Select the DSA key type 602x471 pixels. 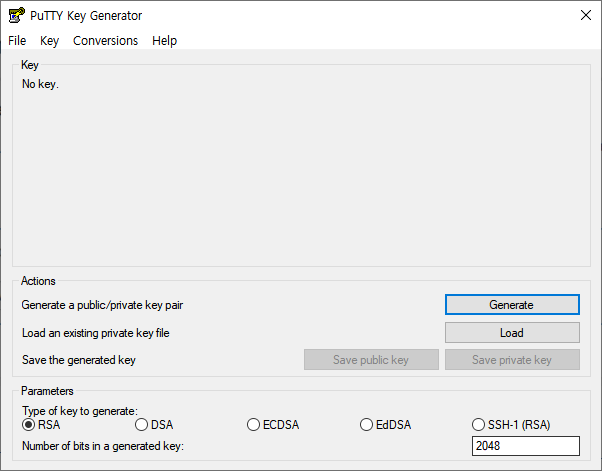coord(154,425)
